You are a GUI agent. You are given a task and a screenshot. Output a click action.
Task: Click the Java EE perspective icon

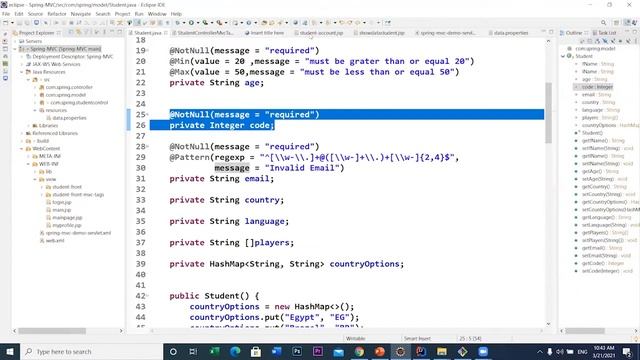pyautogui.click(x=627, y=23)
